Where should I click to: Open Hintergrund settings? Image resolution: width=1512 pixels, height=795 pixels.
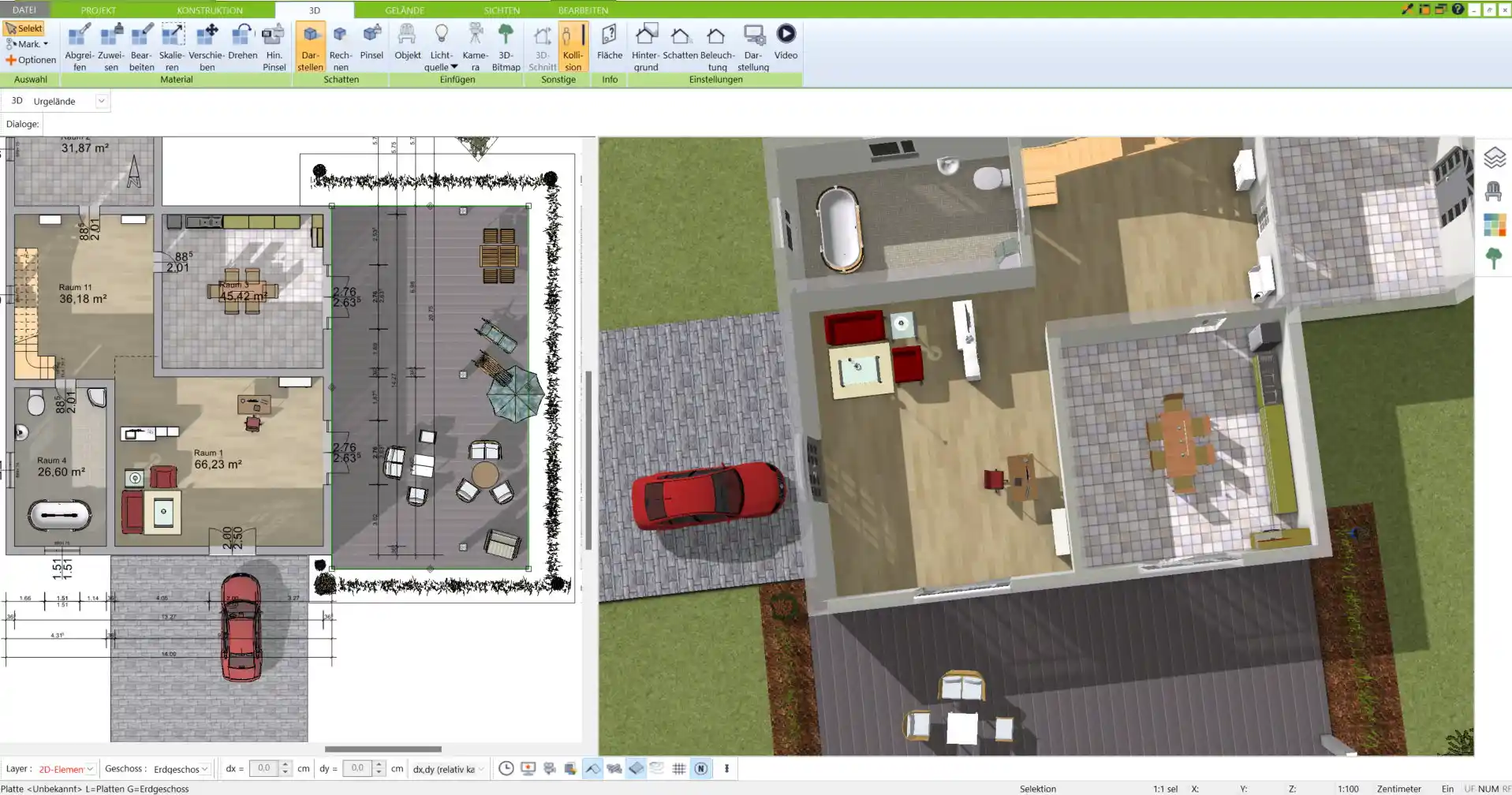pyautogui.click(x=645, y=47)
